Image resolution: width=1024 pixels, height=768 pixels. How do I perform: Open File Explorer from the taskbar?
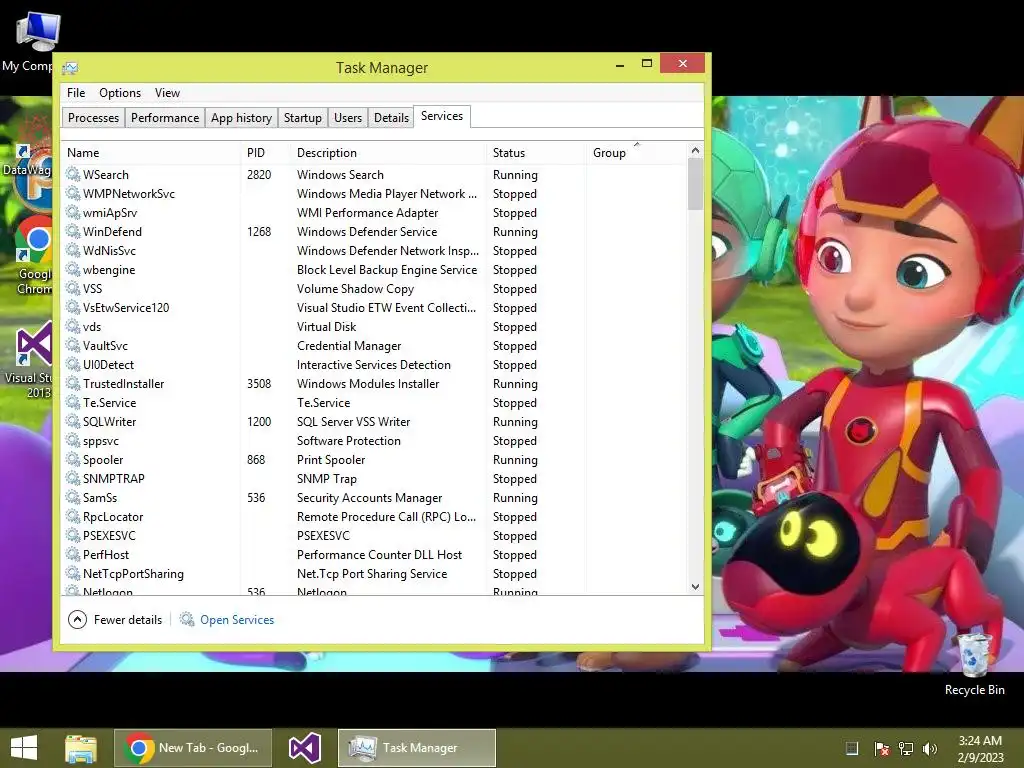point(80,748)
